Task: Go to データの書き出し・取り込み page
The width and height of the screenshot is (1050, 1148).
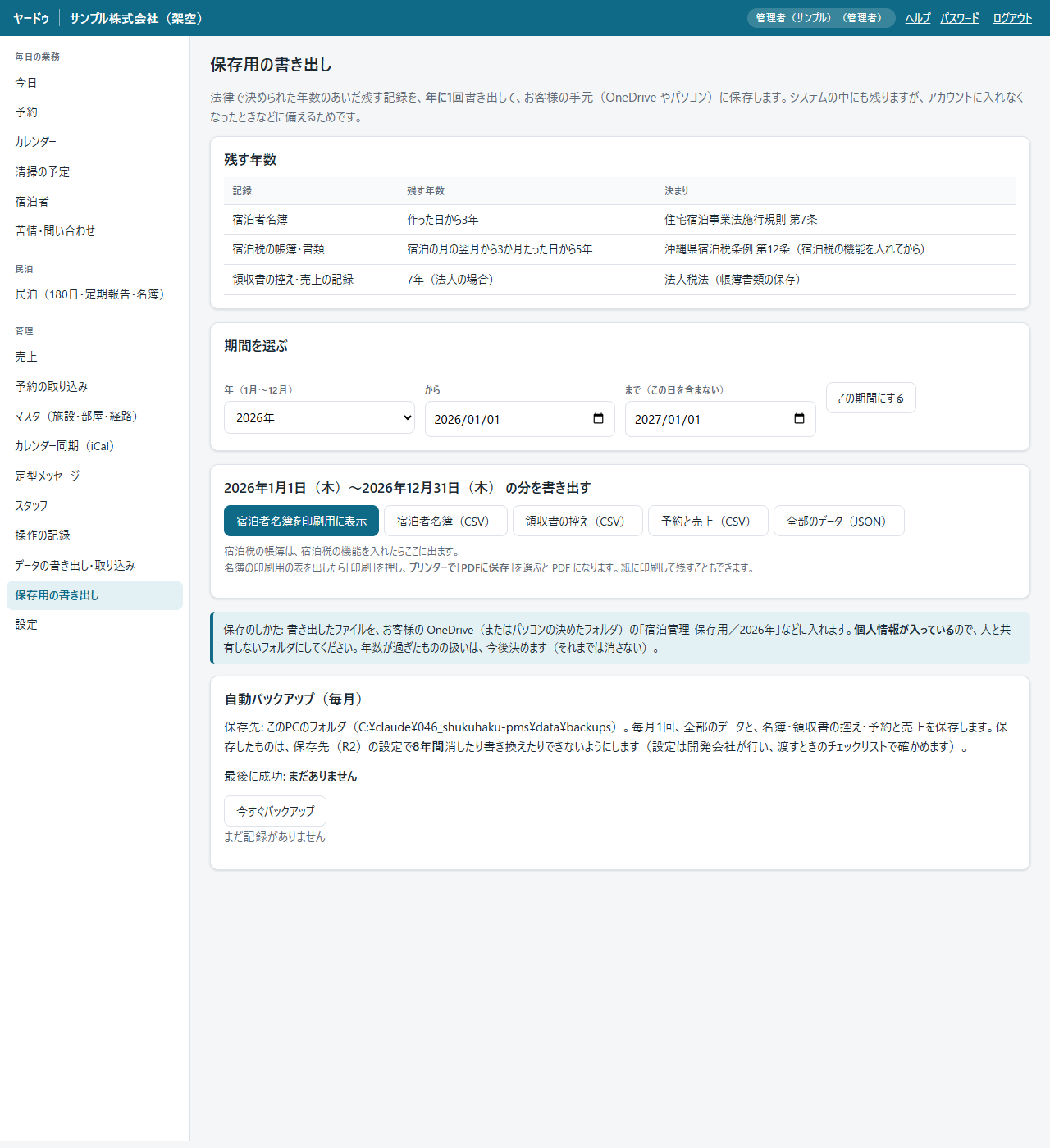Action: point(94,566)
